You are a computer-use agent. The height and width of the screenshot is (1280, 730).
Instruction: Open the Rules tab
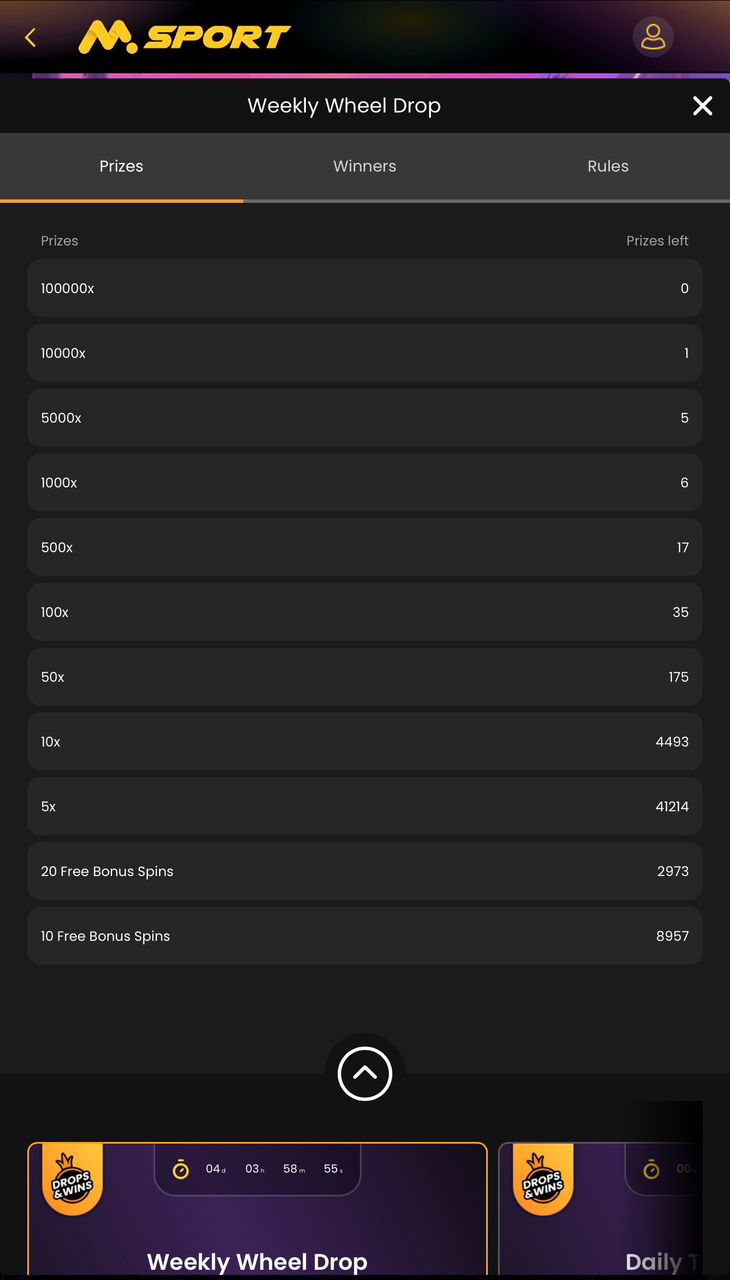tap(608, 166)
